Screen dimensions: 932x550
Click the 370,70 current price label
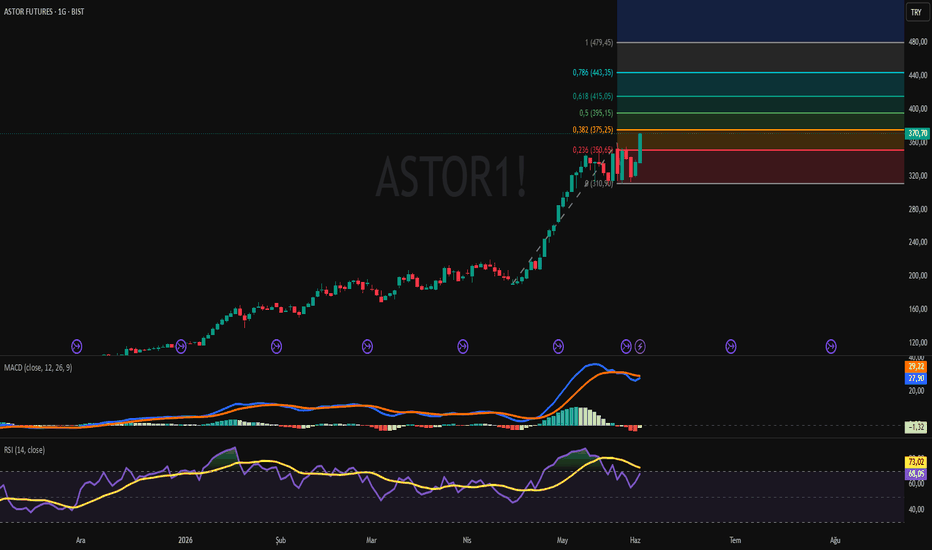pos(917,134)
